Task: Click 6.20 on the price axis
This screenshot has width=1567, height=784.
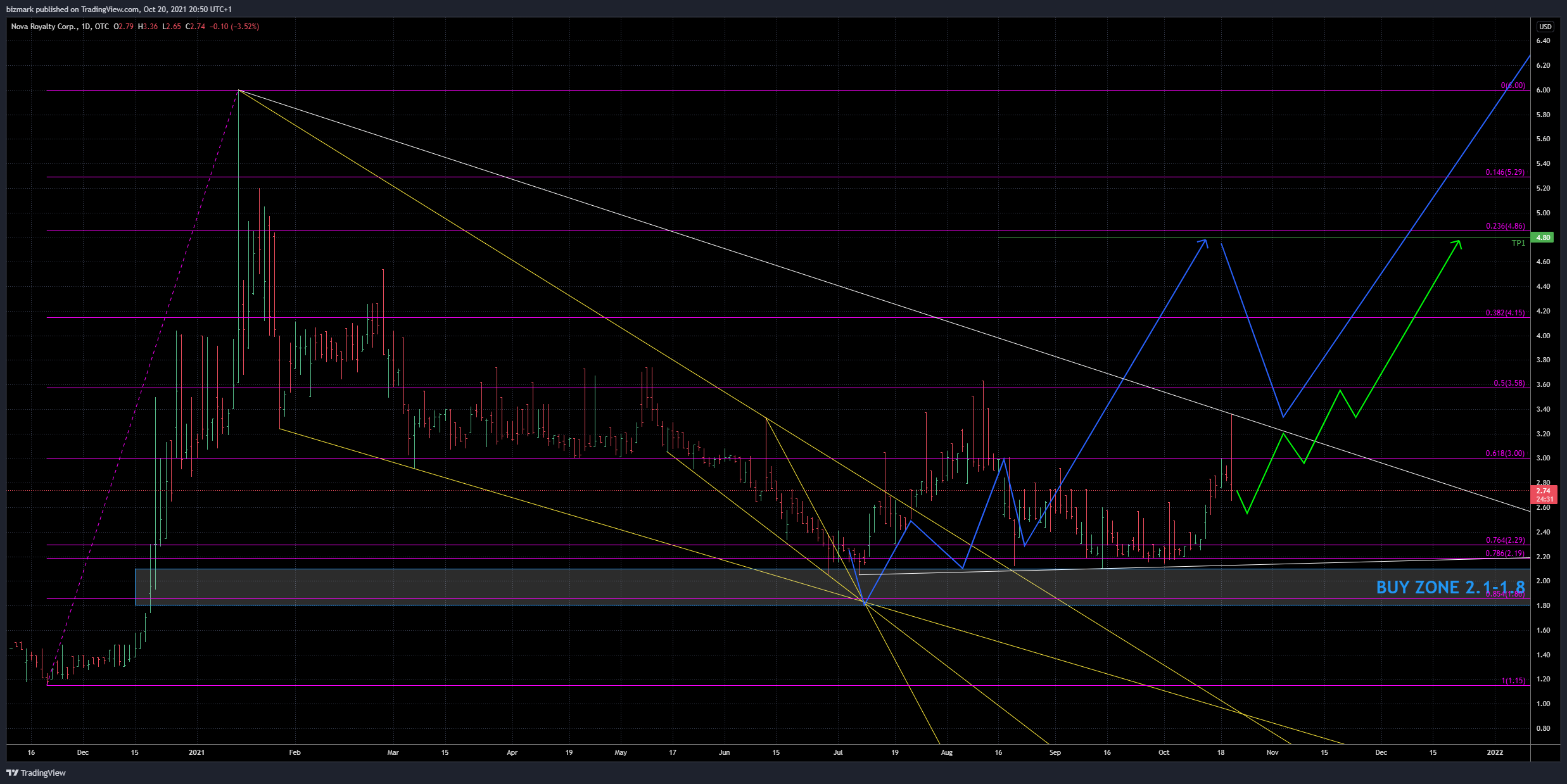Action: tap(1543, 65)
